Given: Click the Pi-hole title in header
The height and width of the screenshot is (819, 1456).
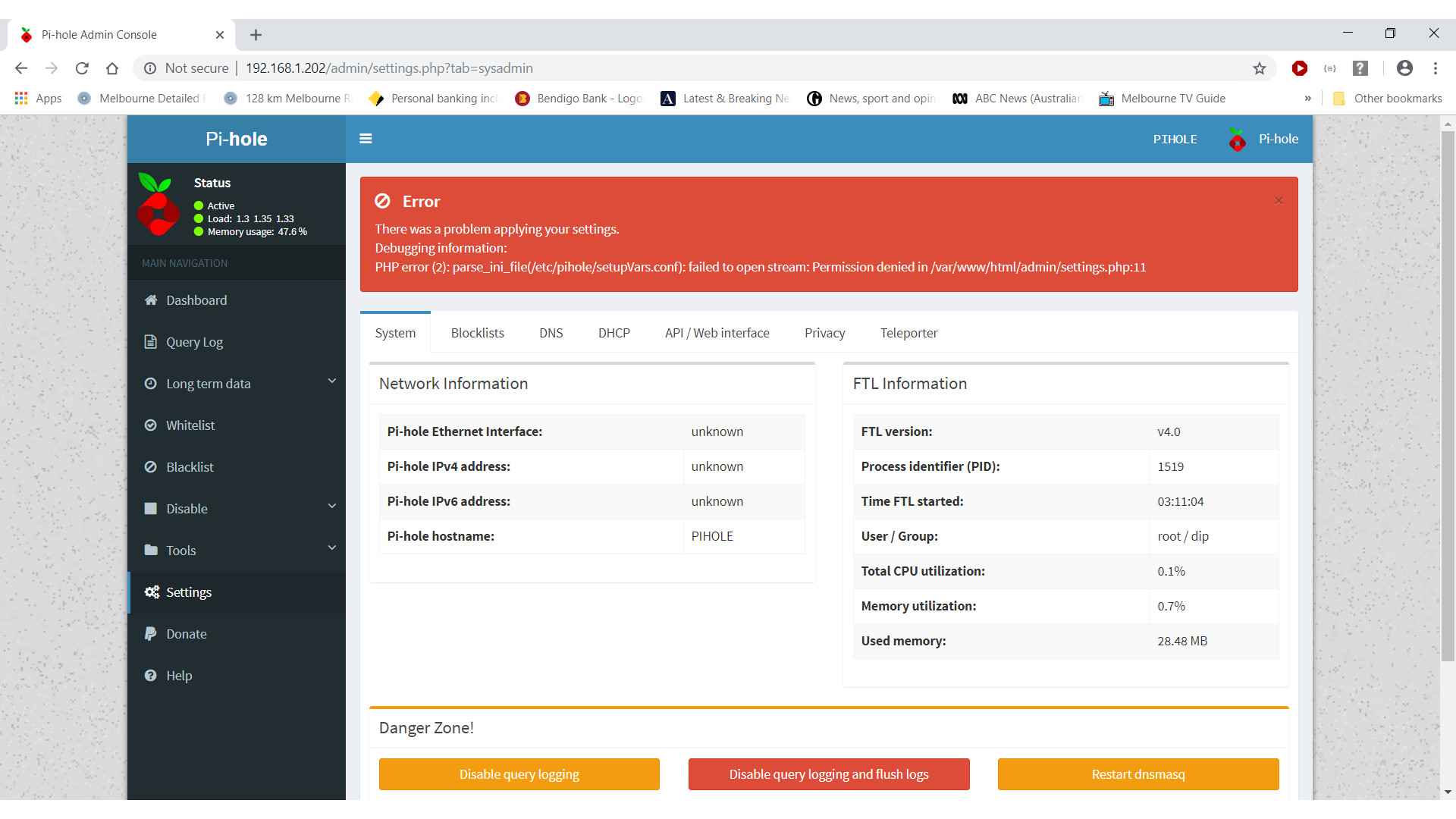Looking at the screenshot, I should (x=237, y=139).
